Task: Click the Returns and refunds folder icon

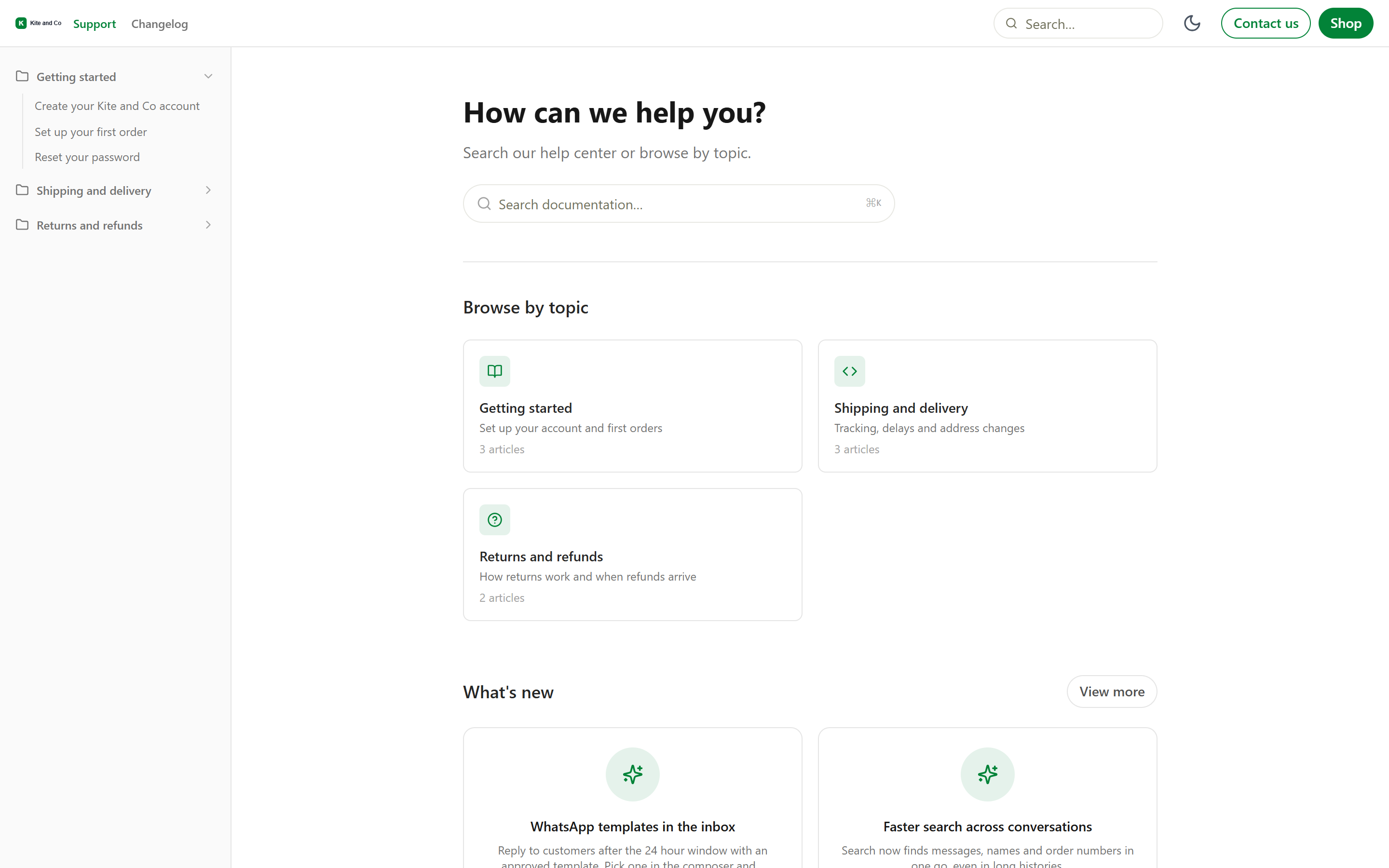Action: coord(22,225)
